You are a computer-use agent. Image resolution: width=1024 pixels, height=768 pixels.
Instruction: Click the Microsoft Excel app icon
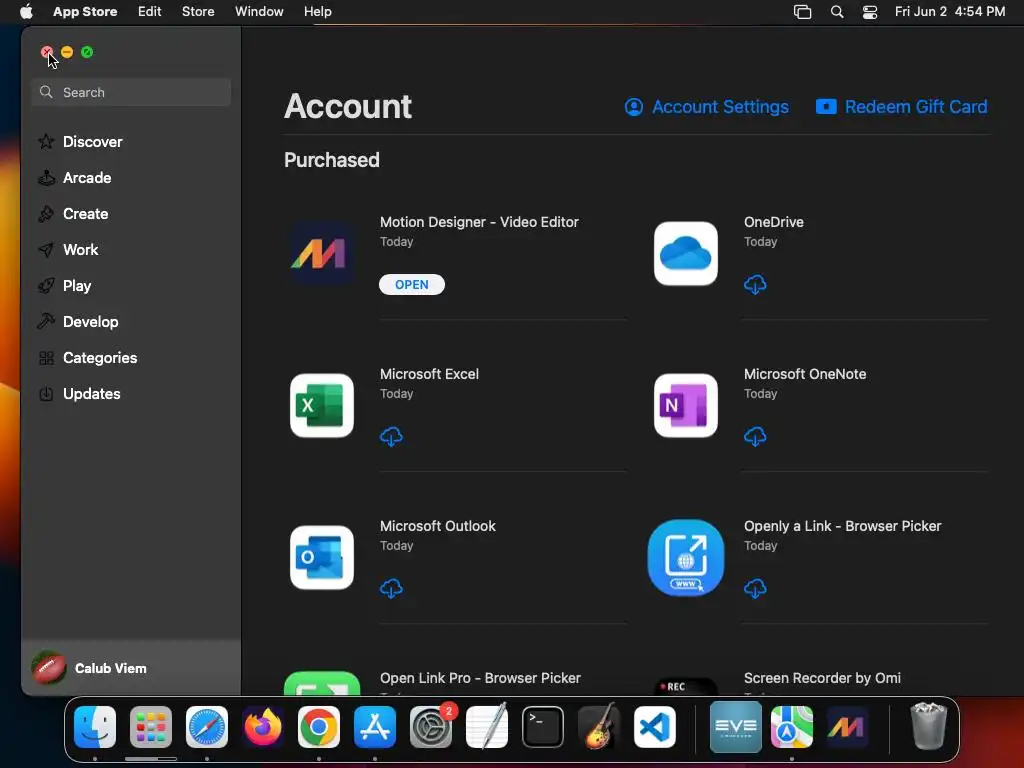click(x=322, y=406)
